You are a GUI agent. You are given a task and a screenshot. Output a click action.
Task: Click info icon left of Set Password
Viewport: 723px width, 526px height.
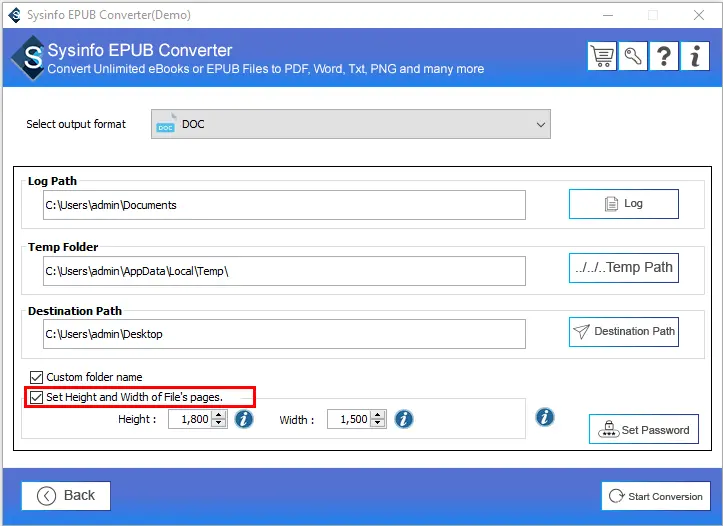545,417
